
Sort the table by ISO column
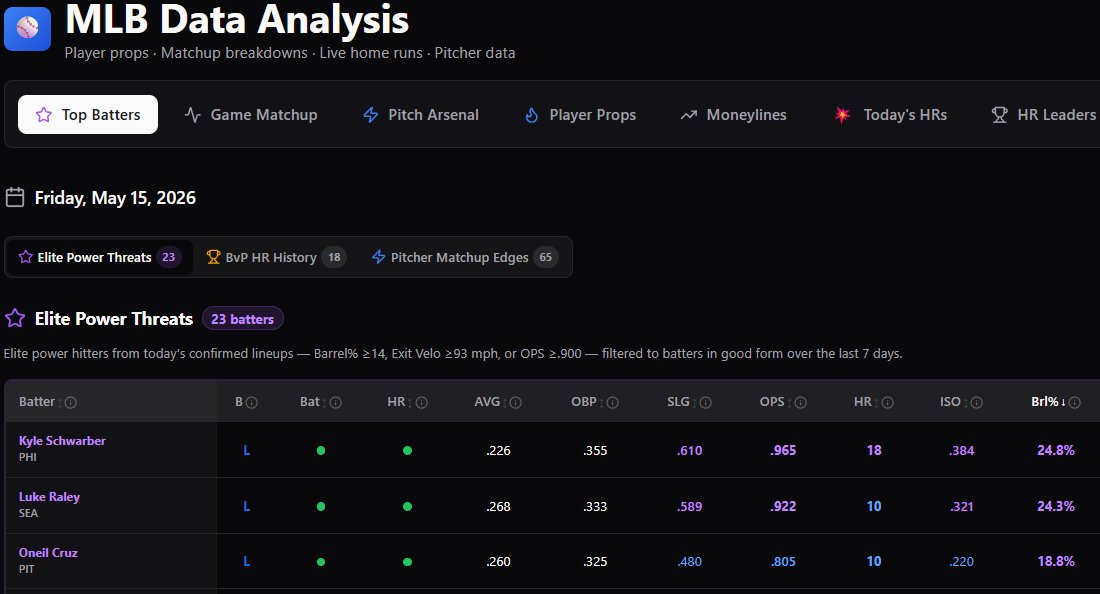click(x=954, y=402)
